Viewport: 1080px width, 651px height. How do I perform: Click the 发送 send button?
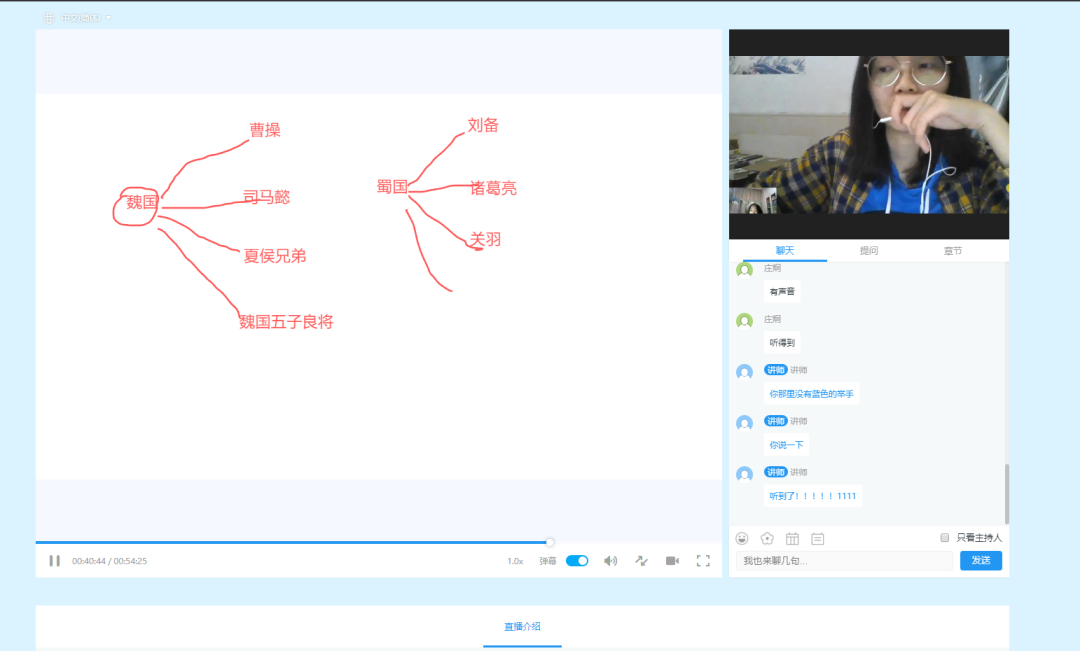pos(980,560)
